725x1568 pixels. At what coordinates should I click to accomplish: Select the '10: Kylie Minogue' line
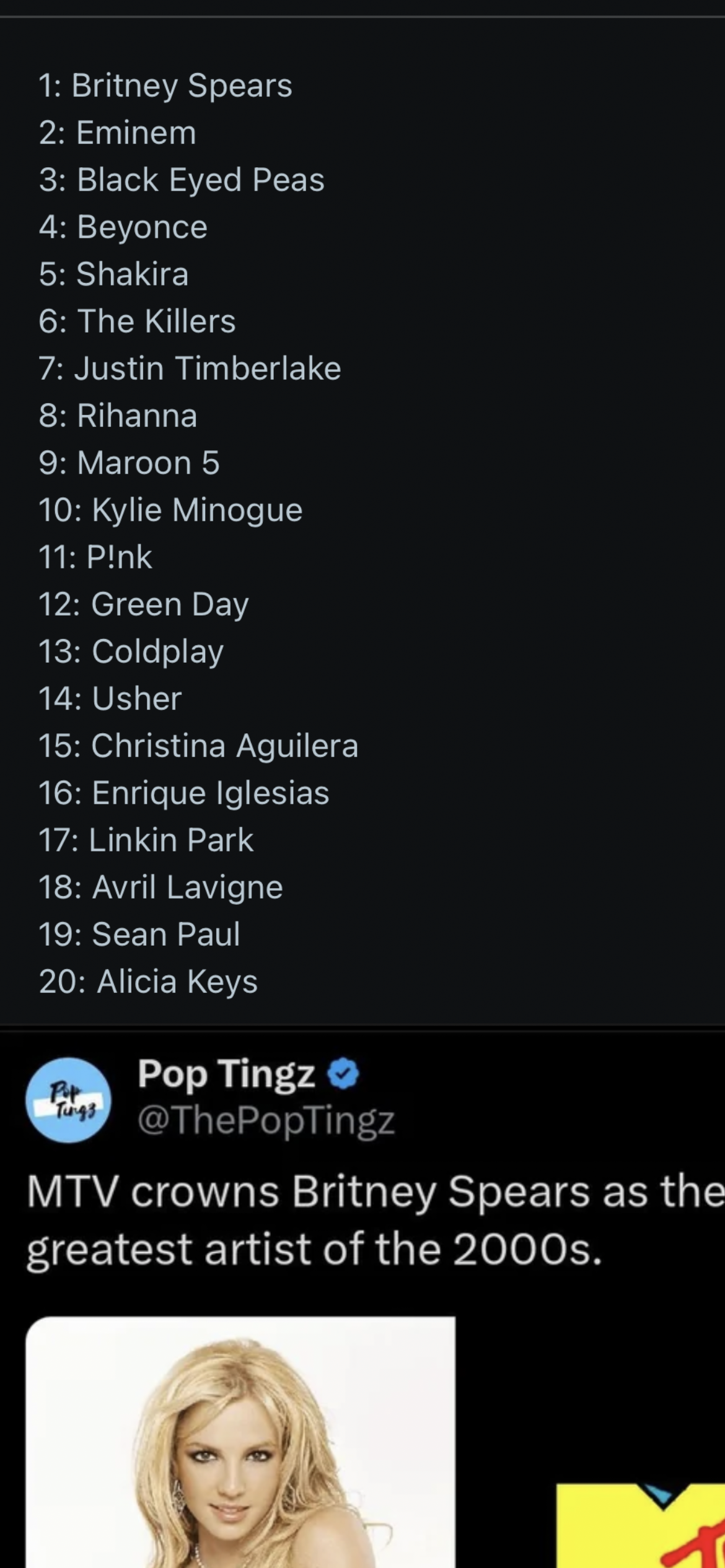(170, 510)
